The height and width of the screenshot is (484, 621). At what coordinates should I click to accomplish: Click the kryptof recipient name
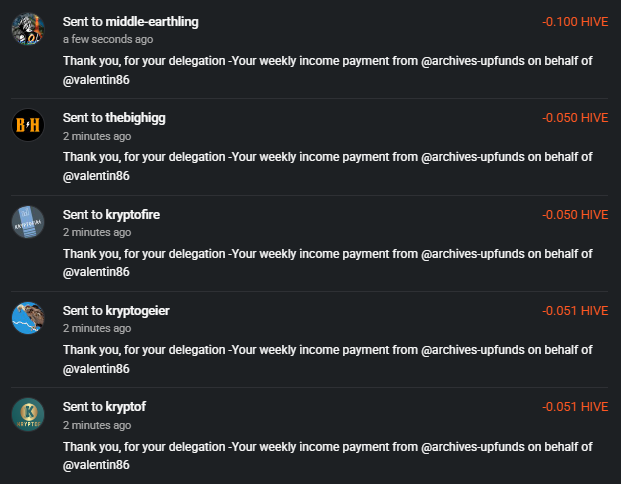[126, 406]
